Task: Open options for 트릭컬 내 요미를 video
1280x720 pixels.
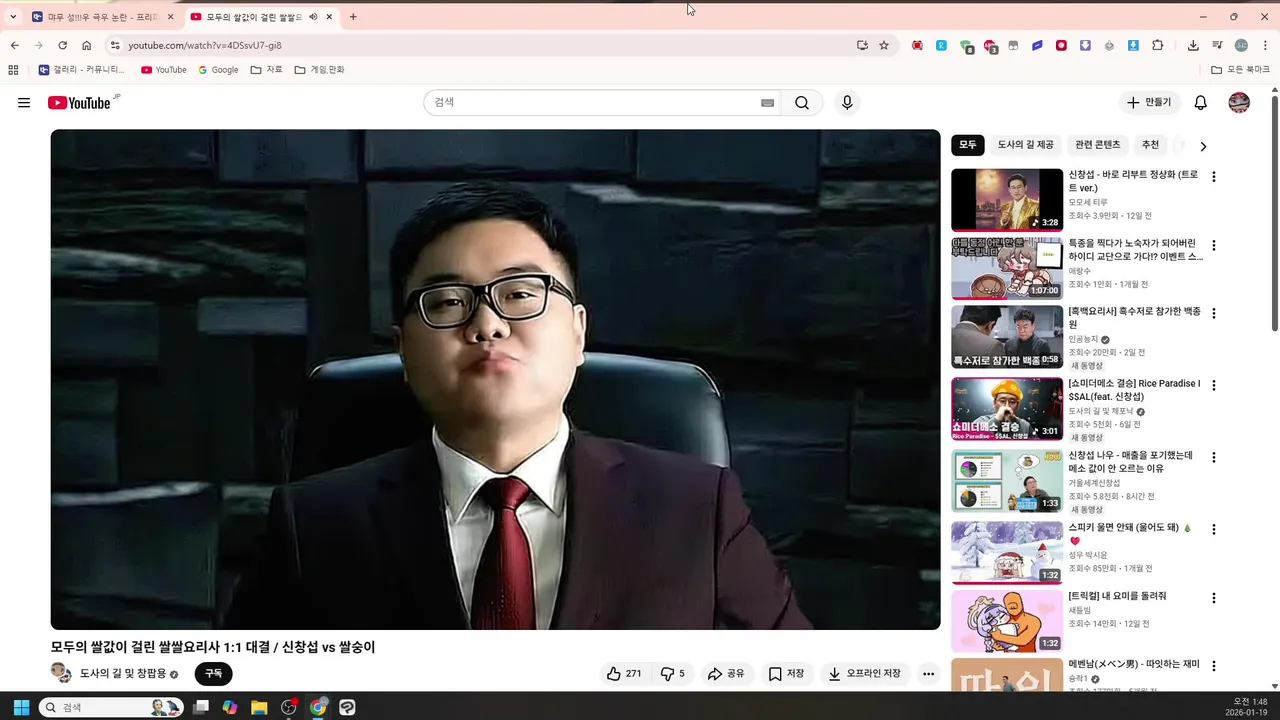Action: 1214,598
